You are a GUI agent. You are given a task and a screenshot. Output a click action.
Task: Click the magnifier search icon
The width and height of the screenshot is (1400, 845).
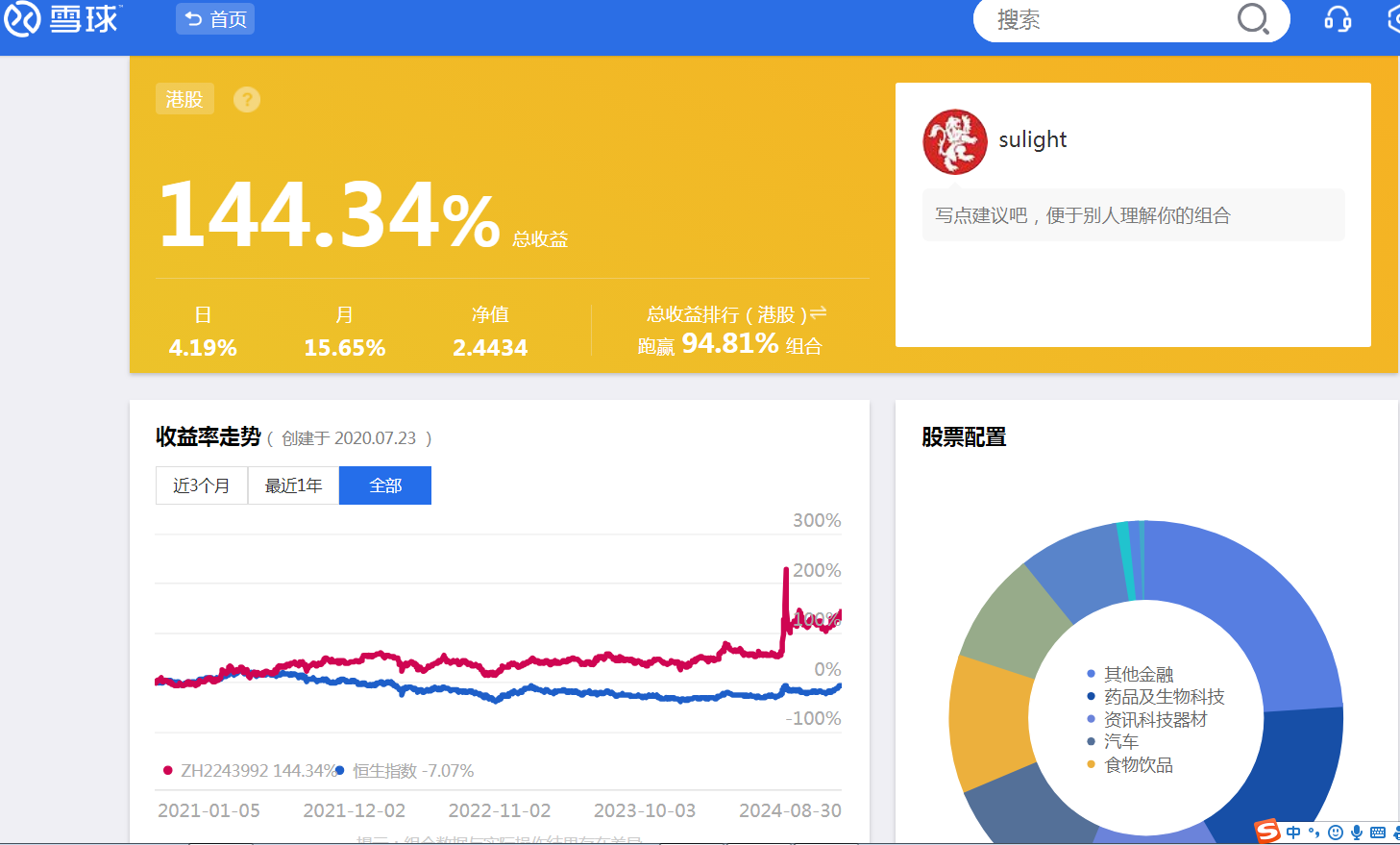pyautogui.click(x=1253, y=18)
